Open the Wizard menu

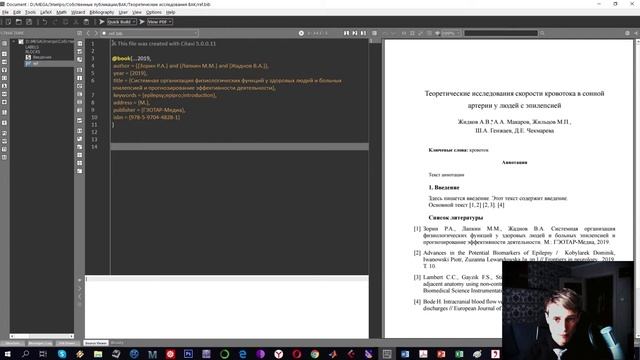(x=78, y=12)
